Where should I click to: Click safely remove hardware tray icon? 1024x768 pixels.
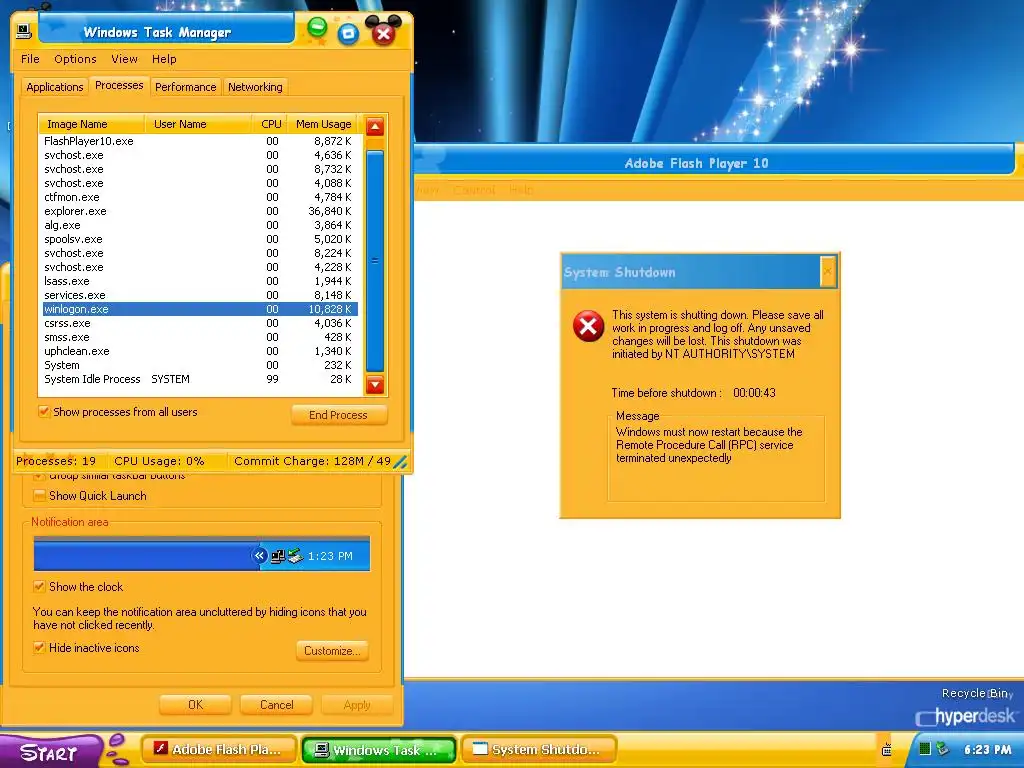point(942,748)
